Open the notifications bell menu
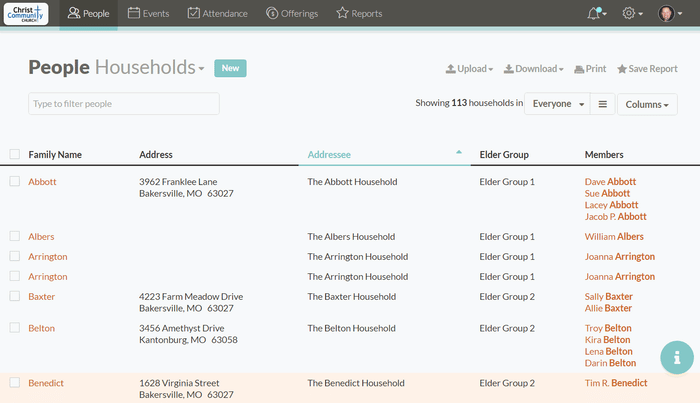 click(x=596, y=13)
